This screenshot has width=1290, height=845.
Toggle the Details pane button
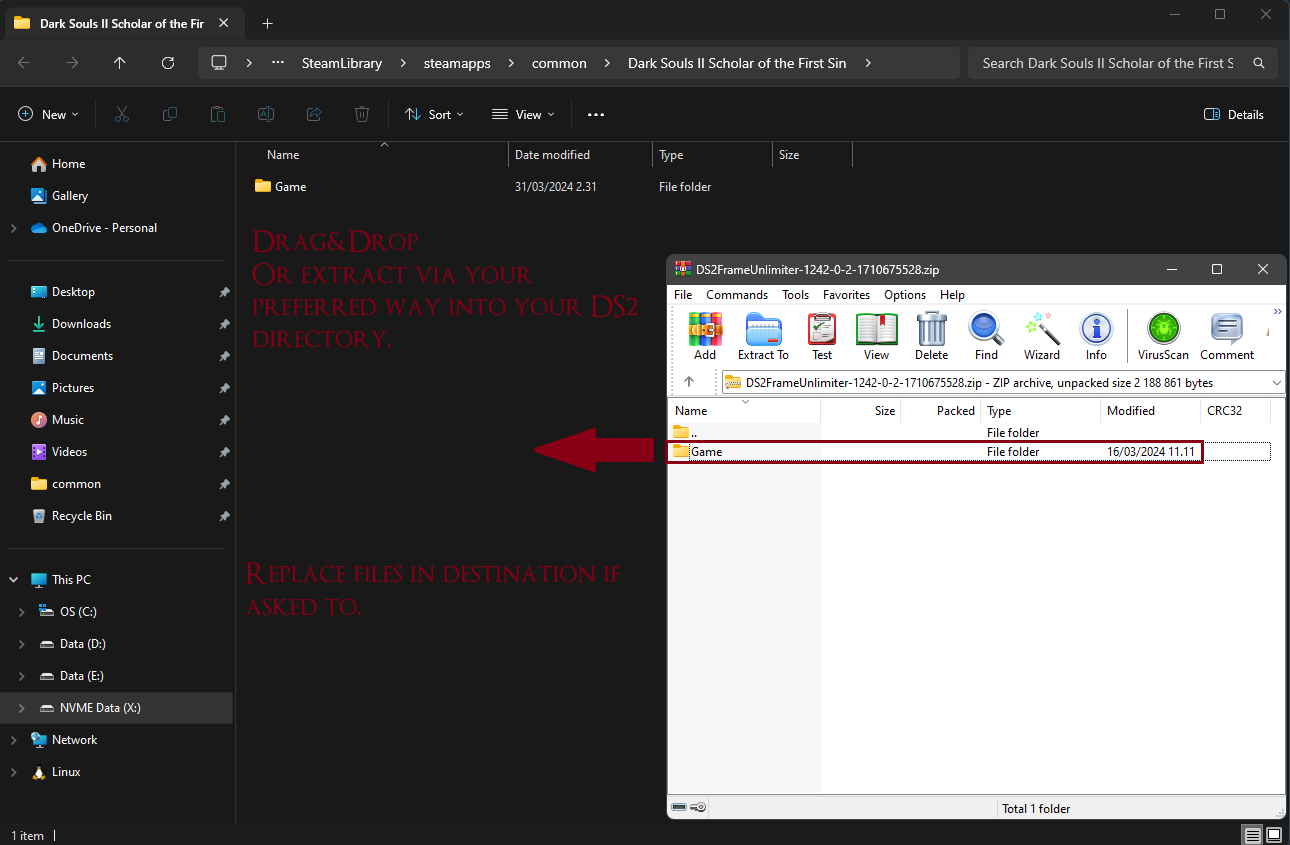click(x=1234, y=114)
